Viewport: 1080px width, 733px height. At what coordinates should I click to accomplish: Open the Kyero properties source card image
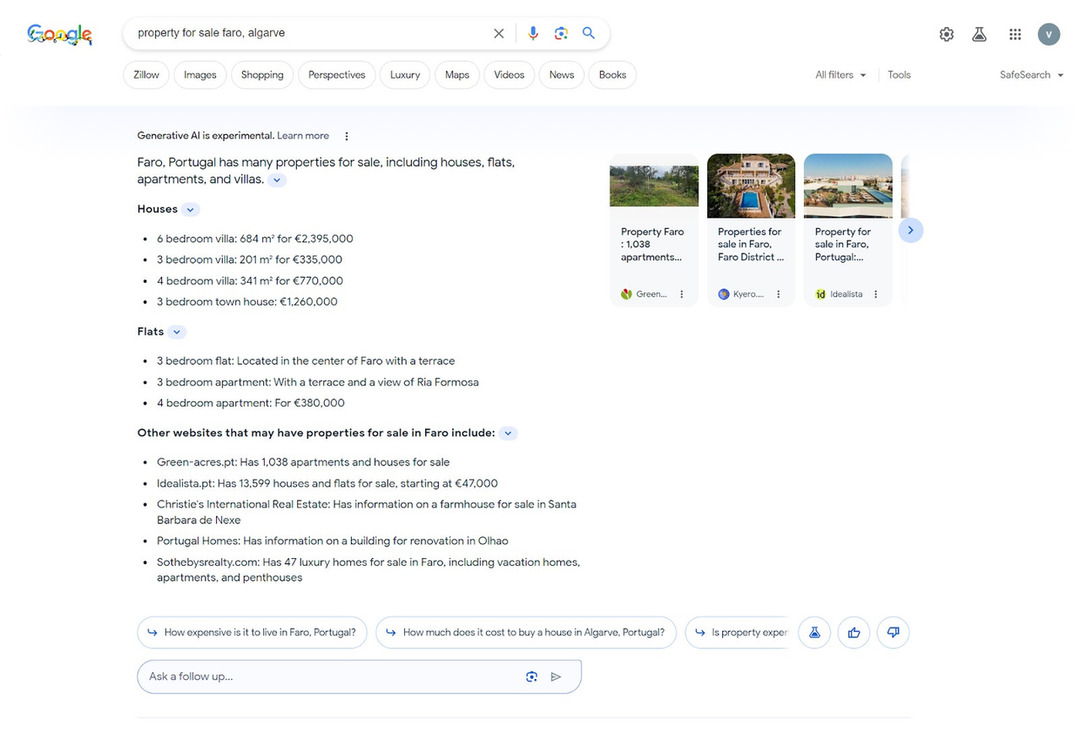pyautogui.click(x=751, y=186)
